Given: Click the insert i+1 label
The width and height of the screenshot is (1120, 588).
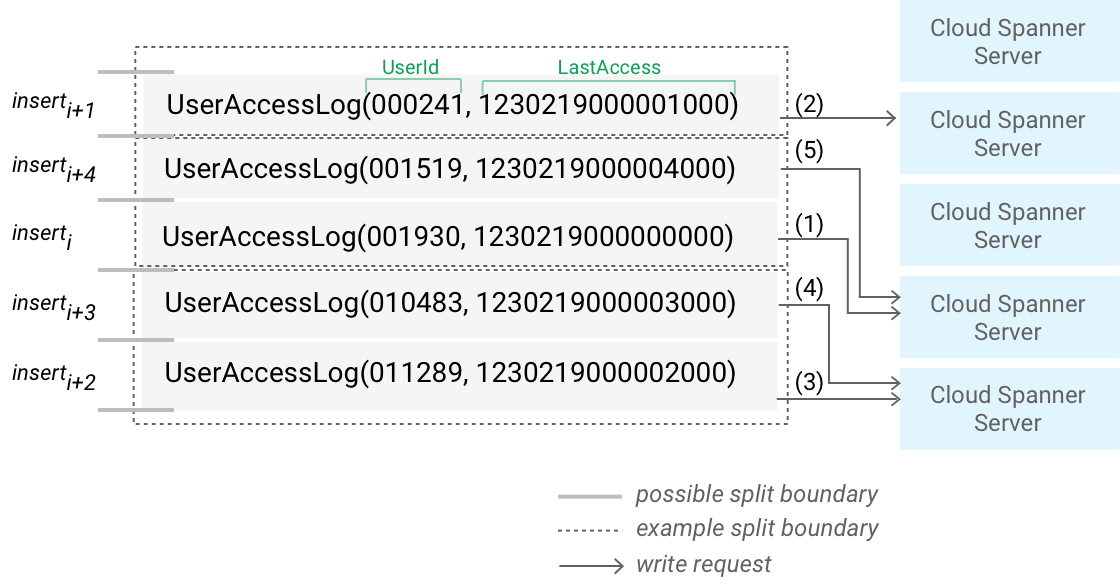Looking at the screenshot, I should pyautogui.click(x=53, y=105).
